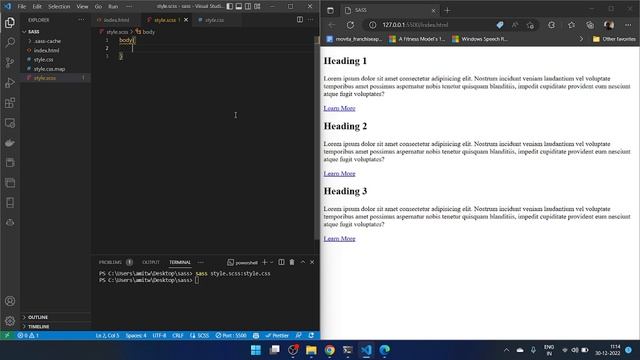
Task: Open the terminal launch profile dropdown arrow
Action: coord(271,262)
